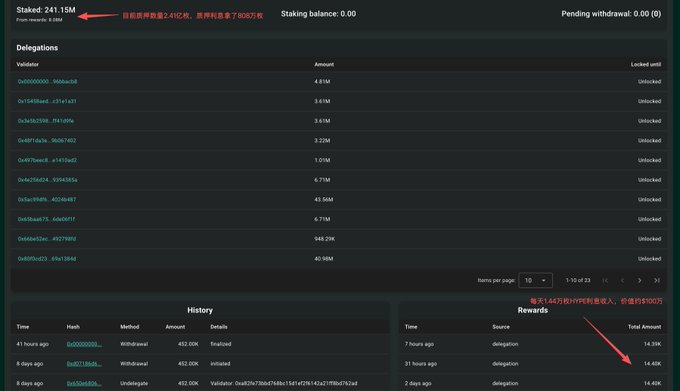Open validator 0x497beec8...e1410ad2 link
The width and height of the screenshot is (680, 391).
47,160
